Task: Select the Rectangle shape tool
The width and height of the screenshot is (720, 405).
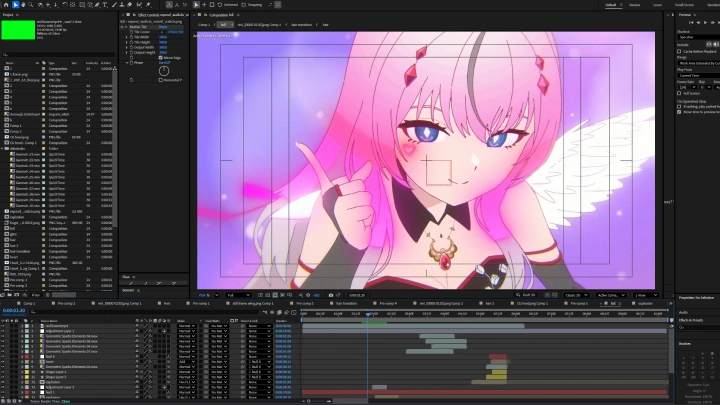Action: 82,5
